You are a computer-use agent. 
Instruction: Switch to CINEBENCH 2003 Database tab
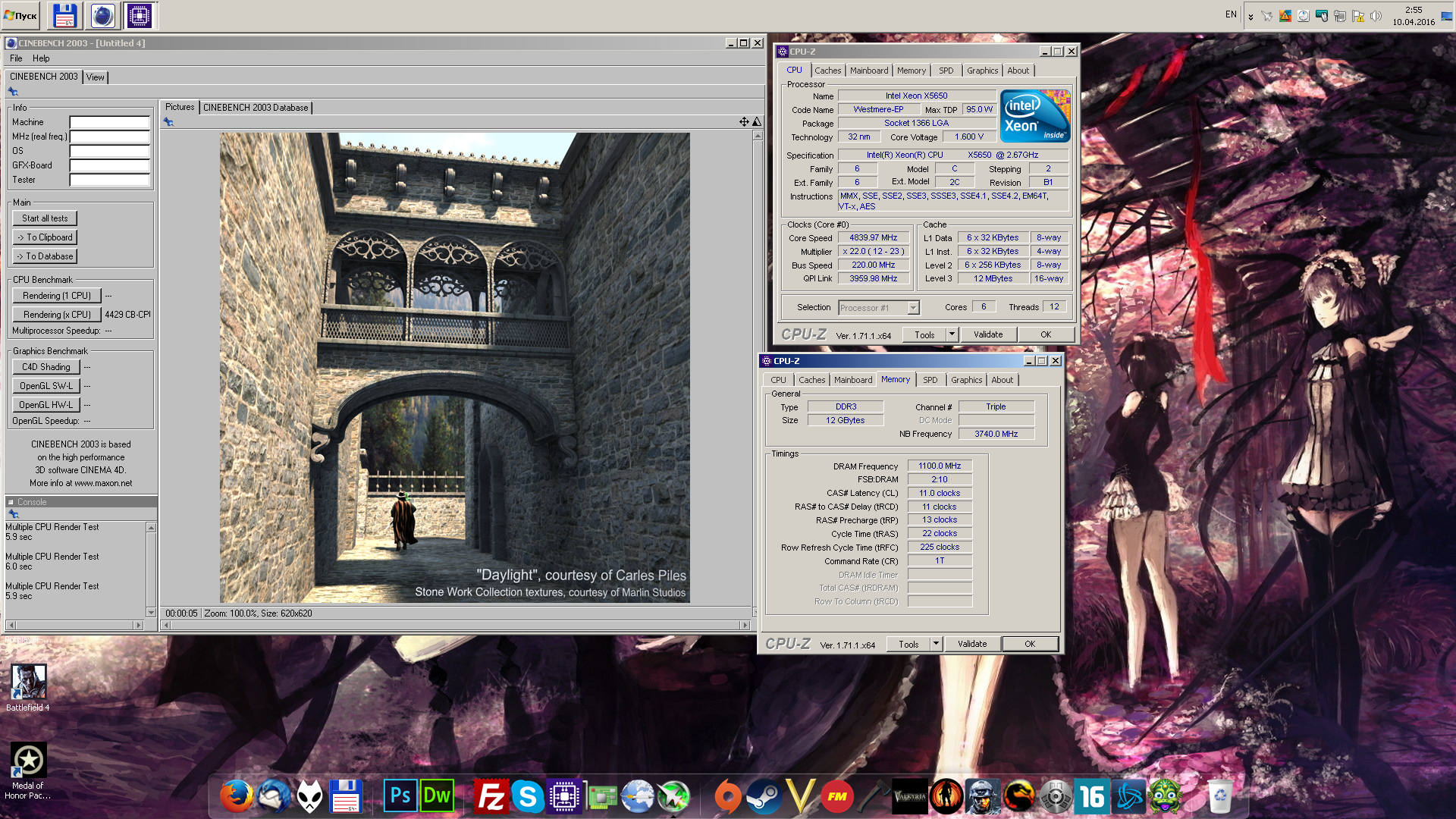tap(256, 108)
